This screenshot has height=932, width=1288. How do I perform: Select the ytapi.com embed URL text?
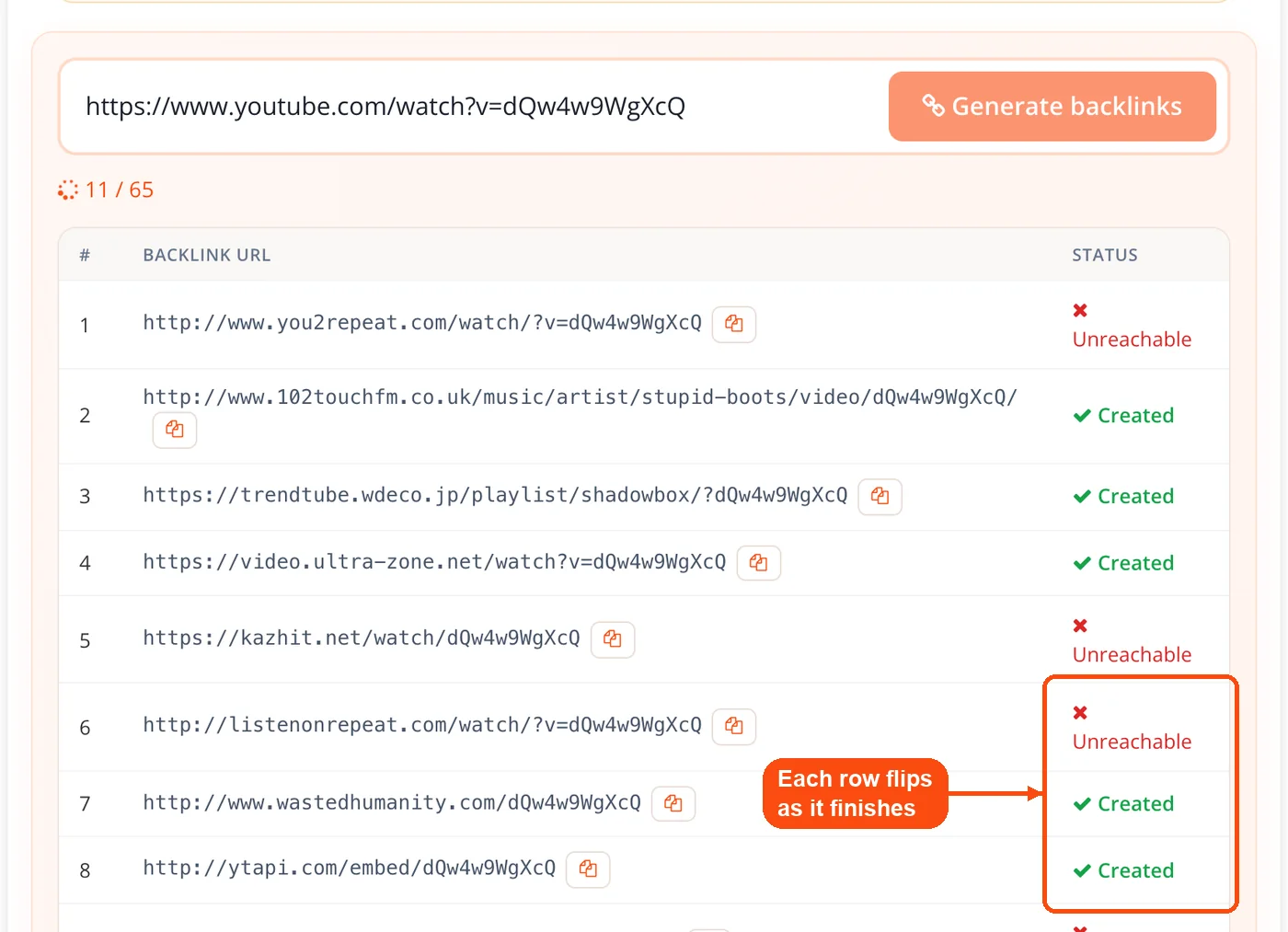[350, 868]
